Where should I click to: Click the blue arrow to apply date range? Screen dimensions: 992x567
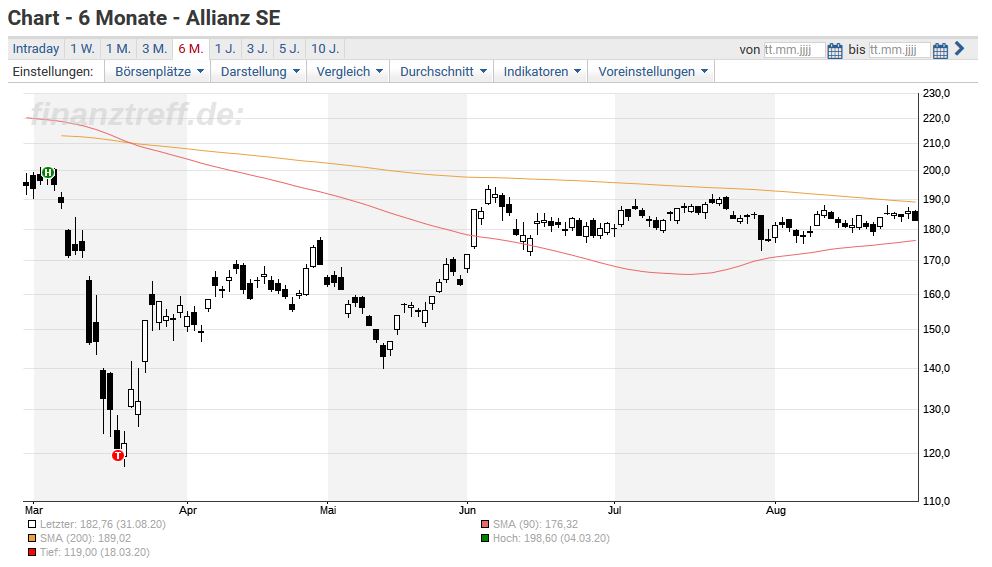click(959, 48)
